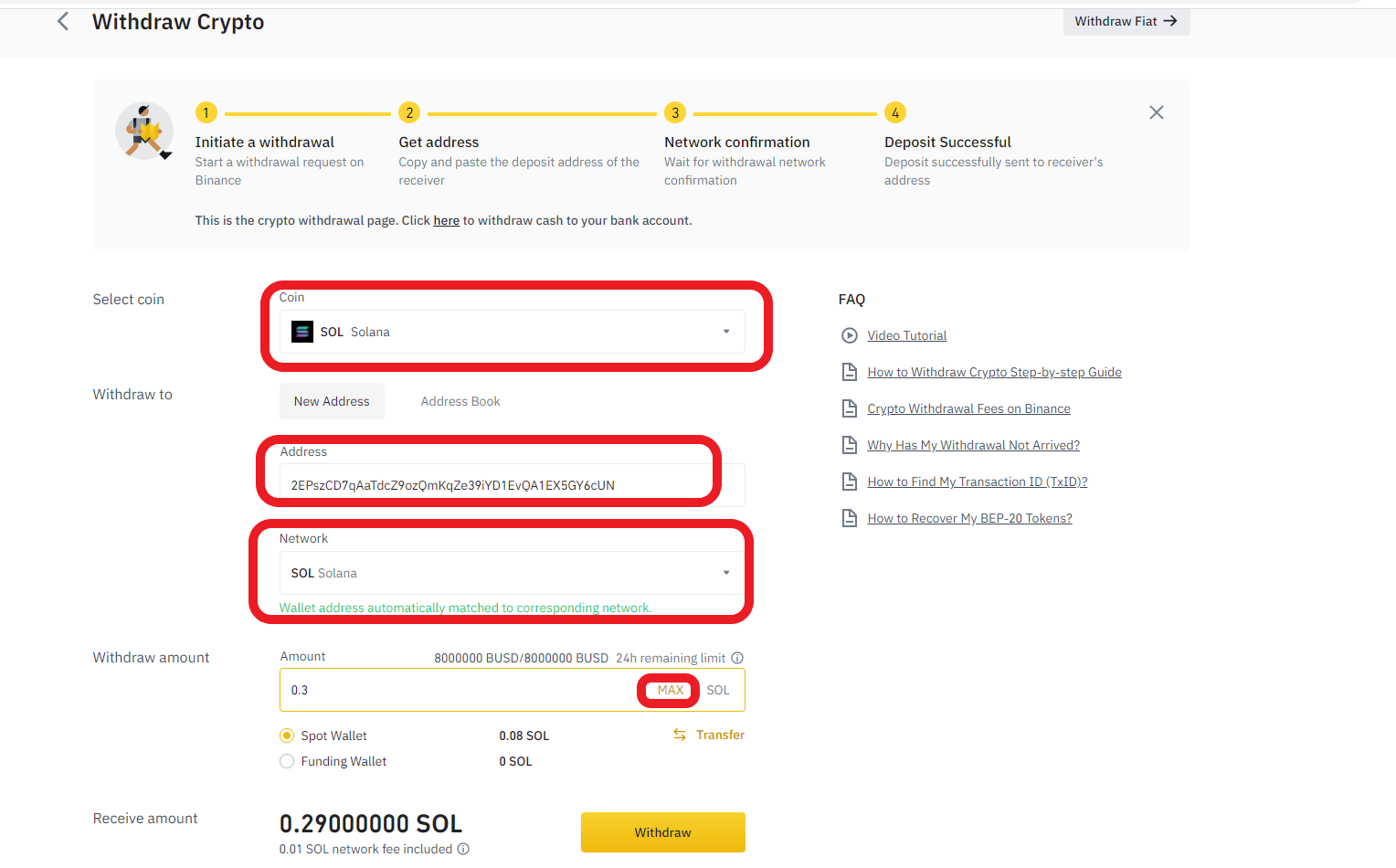Open Why Has My Withdrawal Not Arrived

coord(973,445)
